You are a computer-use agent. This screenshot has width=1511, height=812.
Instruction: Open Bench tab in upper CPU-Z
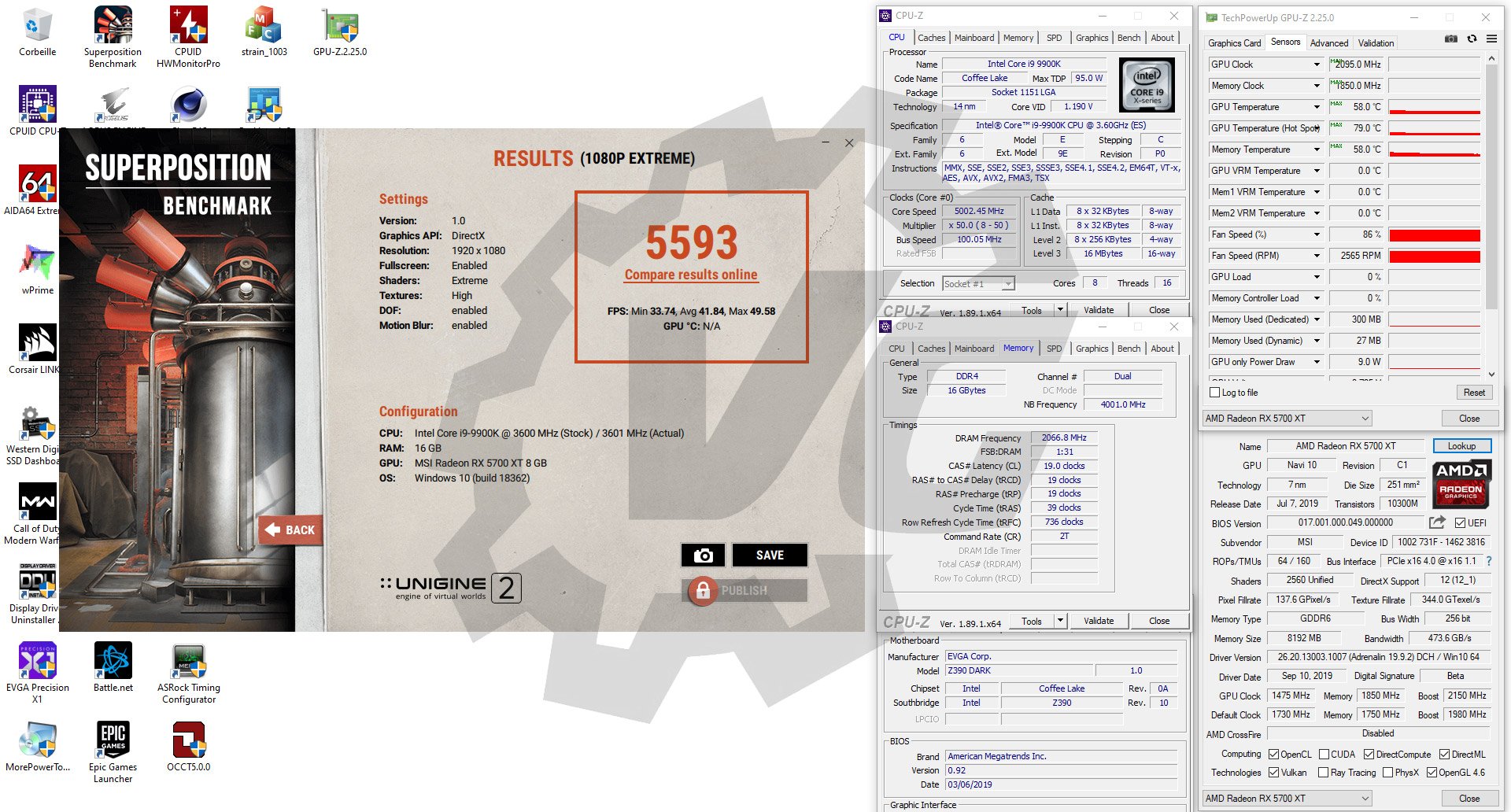pos(1129,38)
